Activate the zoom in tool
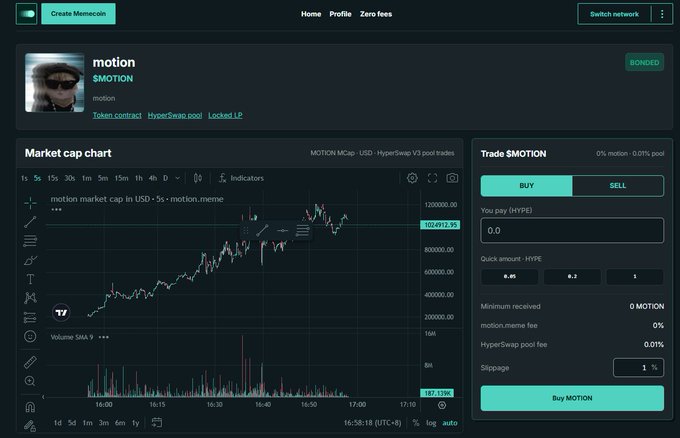The height and width of the screenshot is (438, 680). pyautogui.click(x=30, y=381)
